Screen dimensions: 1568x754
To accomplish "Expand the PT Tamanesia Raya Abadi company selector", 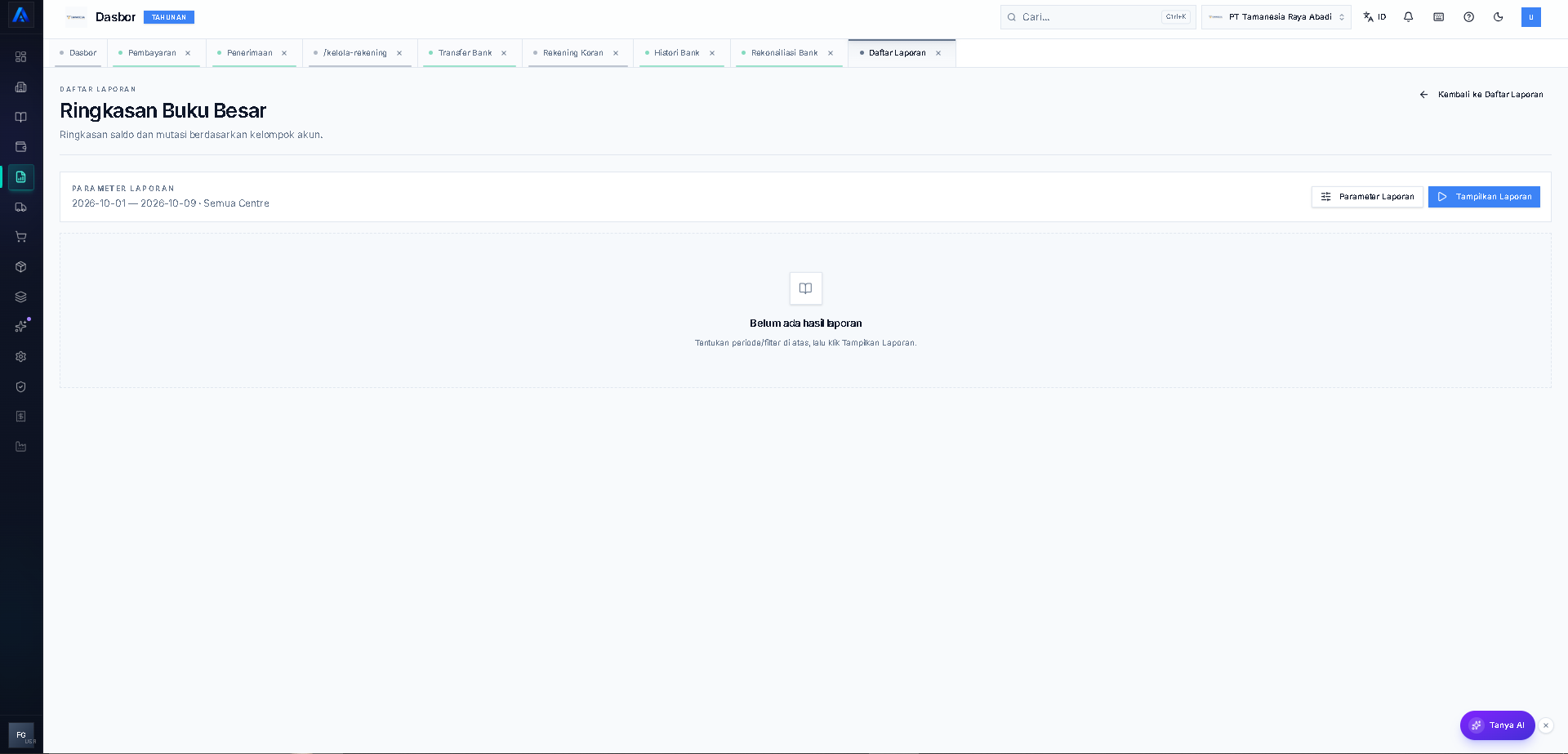I will (x=1276, y=17).
